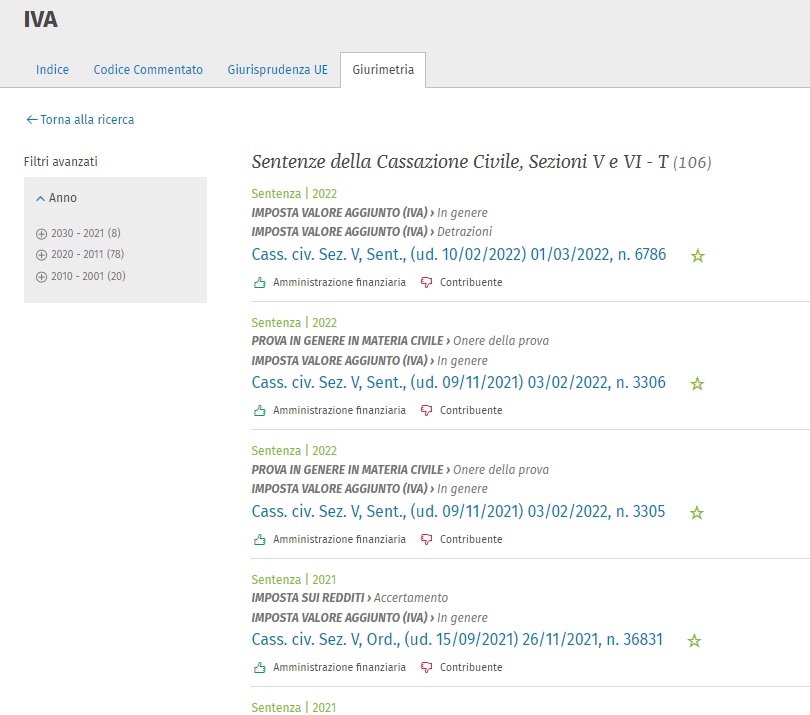The image size is (810, 715).
Task: Click thumbs-up icon under sentence n. 3305
Action: [x=260, y=540]
